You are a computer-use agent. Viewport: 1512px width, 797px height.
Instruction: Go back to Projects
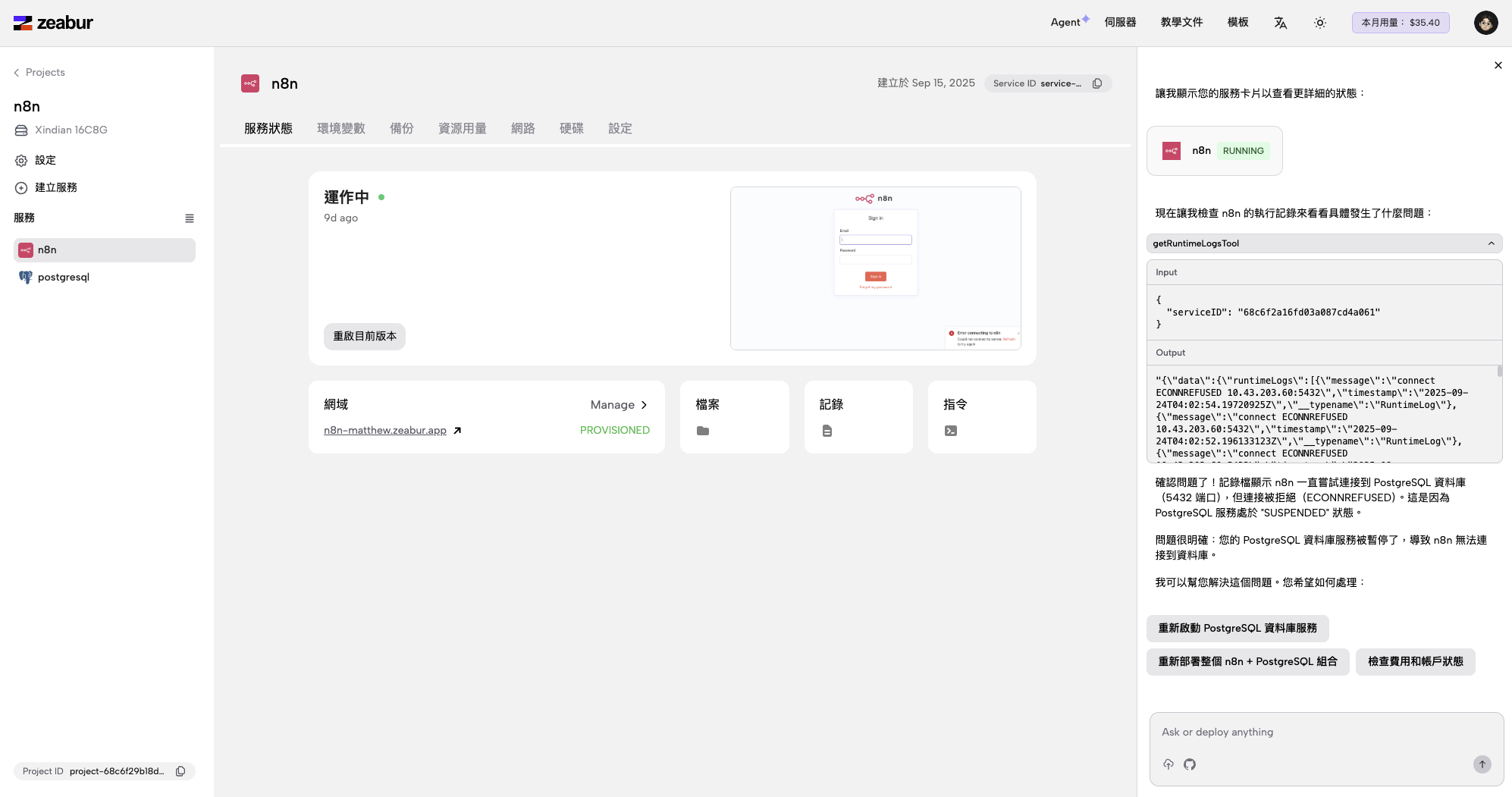point(39,73)
